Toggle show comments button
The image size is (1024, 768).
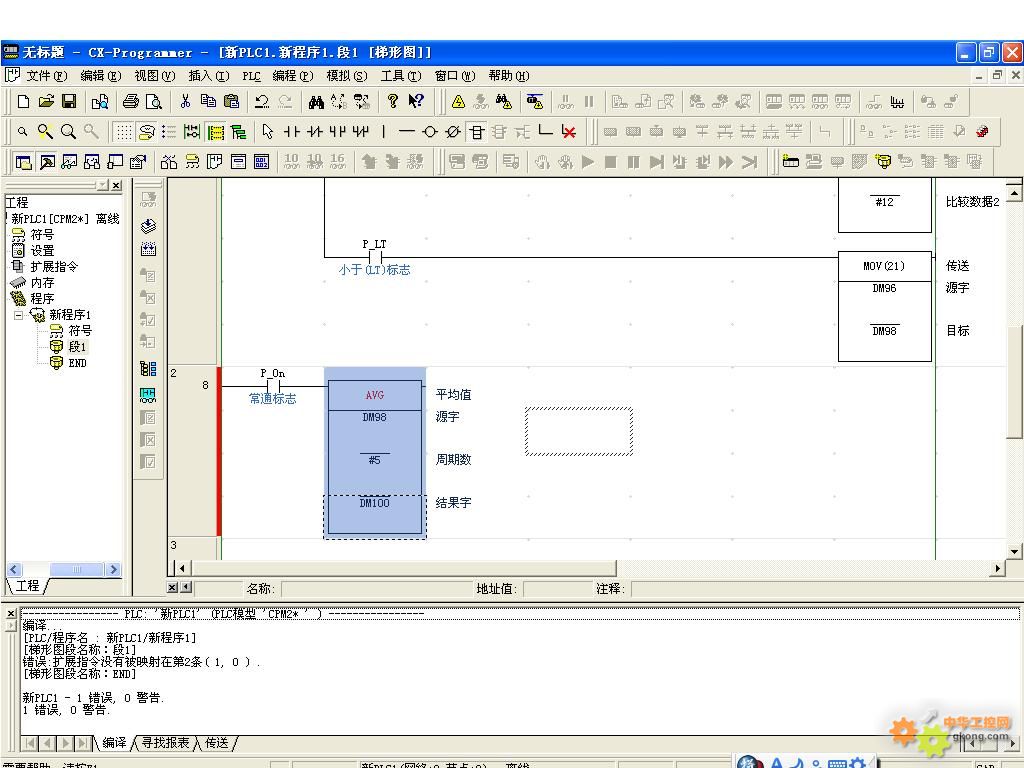[x=146, y=132]
